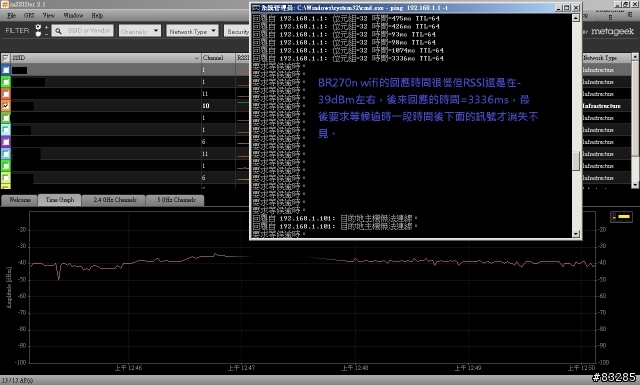Click the cmd window scrollbar down arrow

pyautogui.click(x=576, y=234)
